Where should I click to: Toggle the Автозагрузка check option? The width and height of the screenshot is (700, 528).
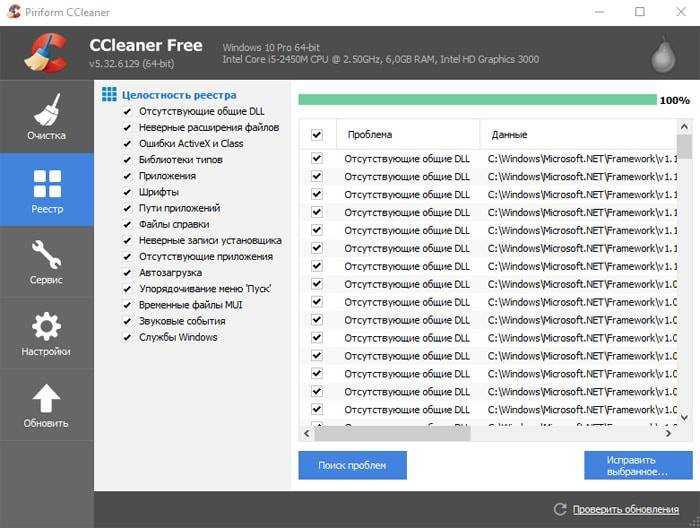click(x=127, y=273)
